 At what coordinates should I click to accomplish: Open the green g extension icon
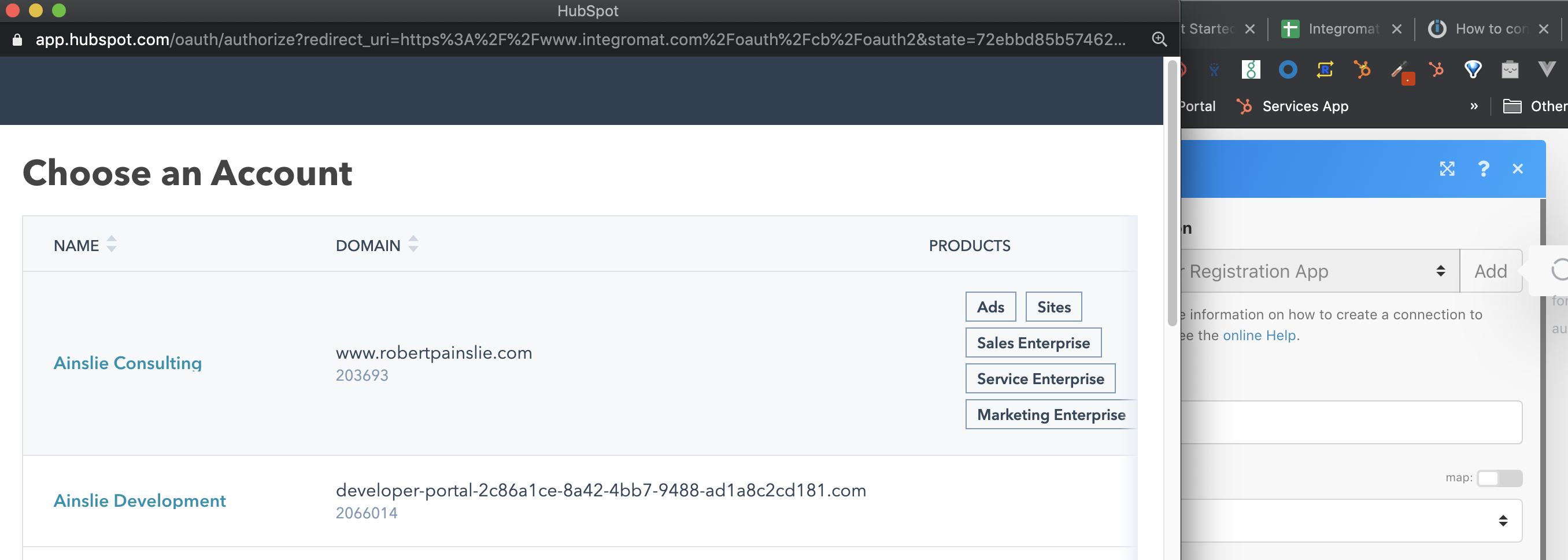click(1251, 70)
